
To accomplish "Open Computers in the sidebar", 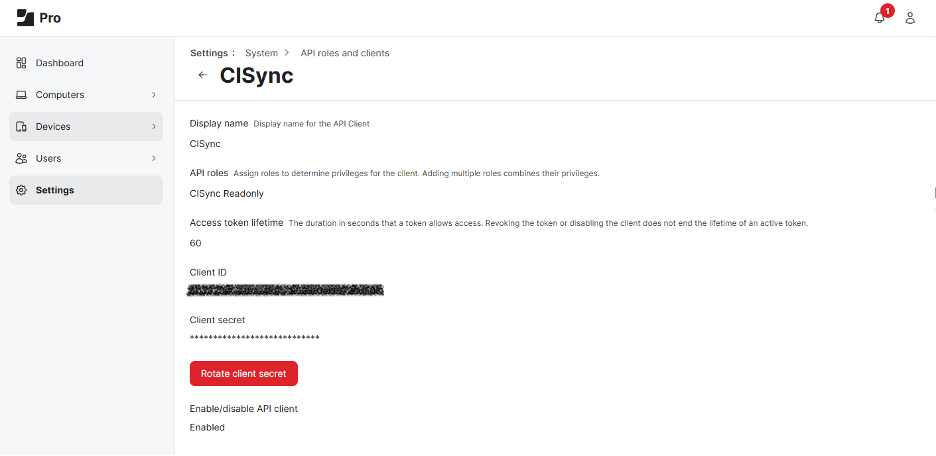I will pos(86,95).
